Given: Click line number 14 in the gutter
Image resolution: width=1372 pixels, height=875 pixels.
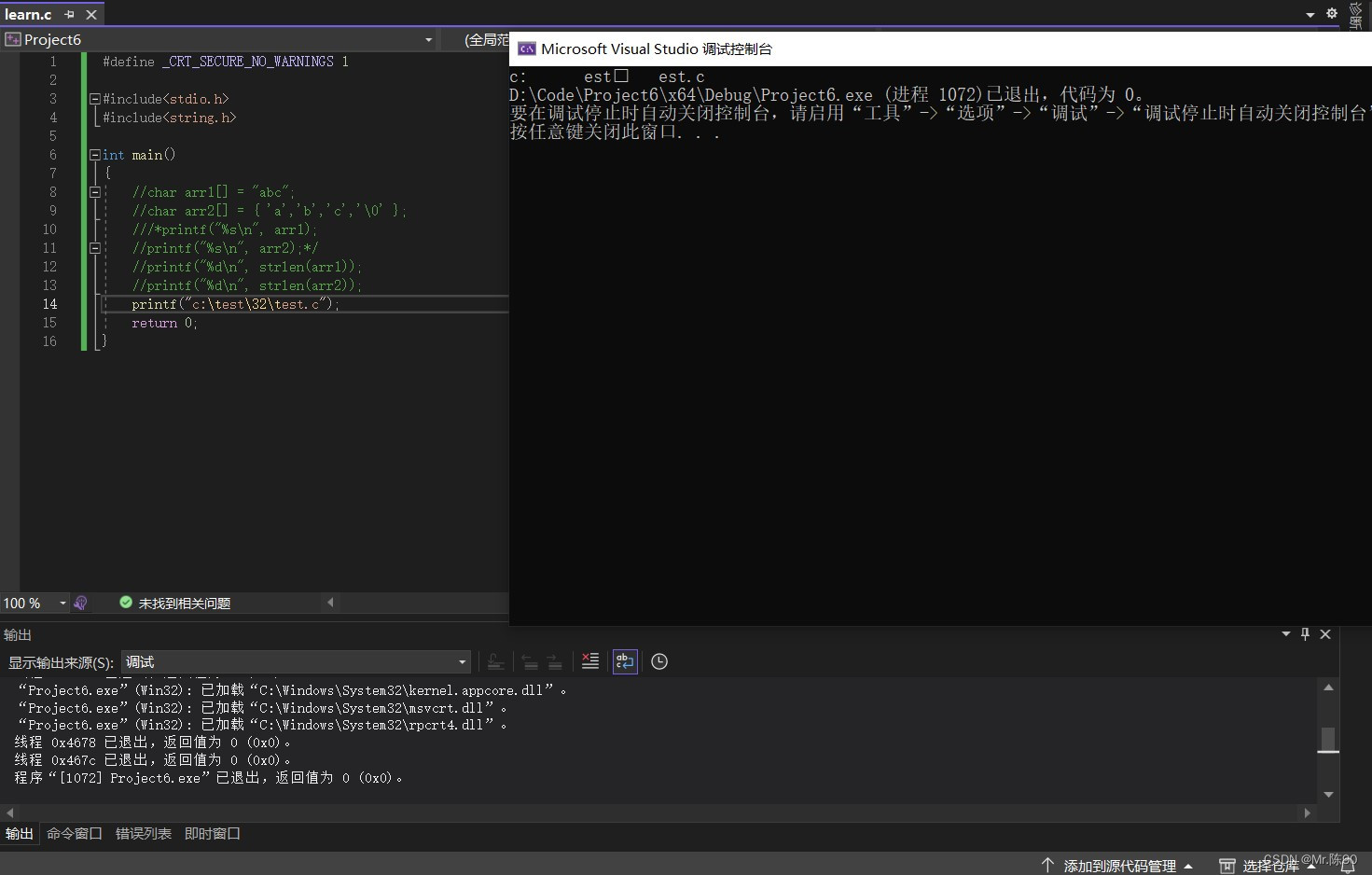Looking at the screenshot, I should tap(49, 304).
